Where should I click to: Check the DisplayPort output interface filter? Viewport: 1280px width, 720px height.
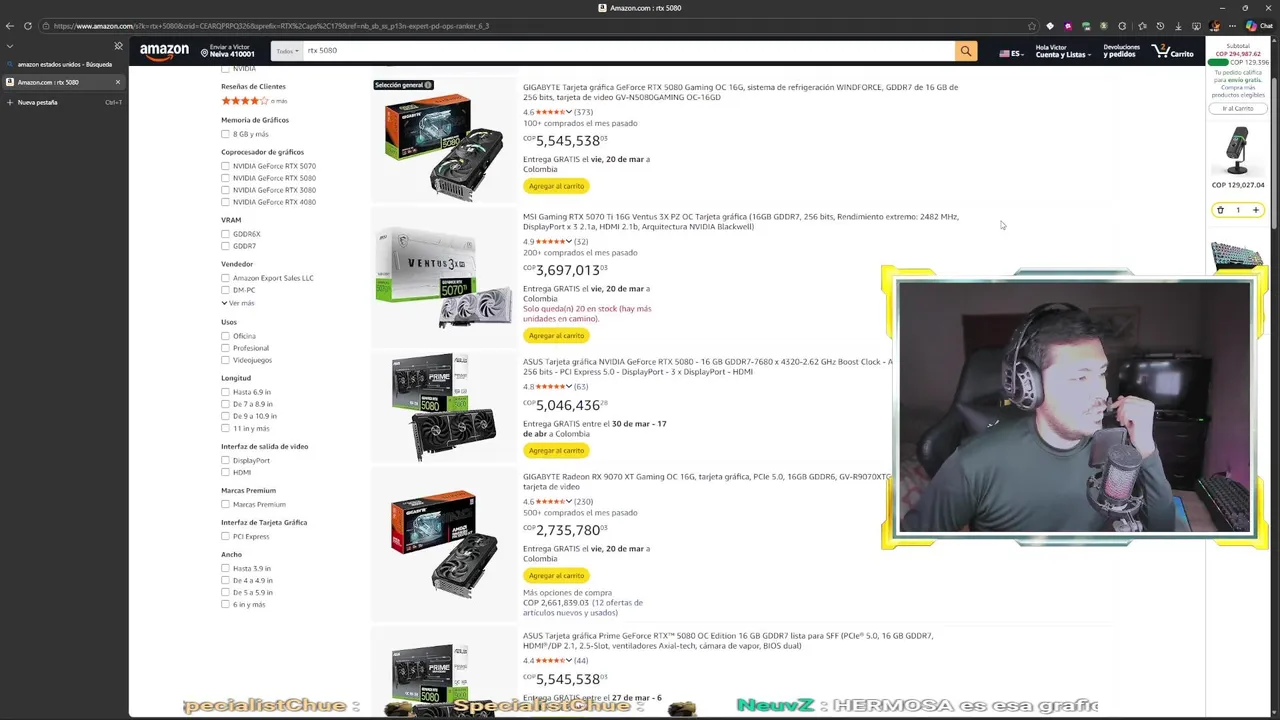[x=225, y=460]
